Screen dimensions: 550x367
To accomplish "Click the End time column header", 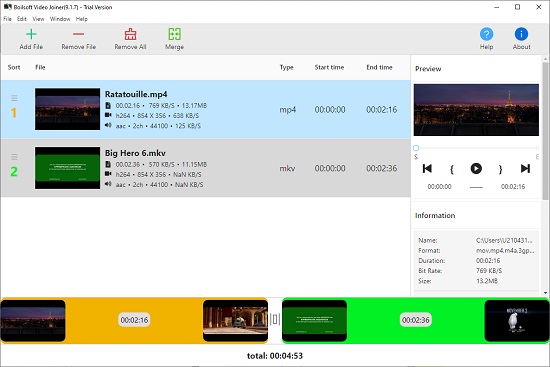I will [380, 67].
